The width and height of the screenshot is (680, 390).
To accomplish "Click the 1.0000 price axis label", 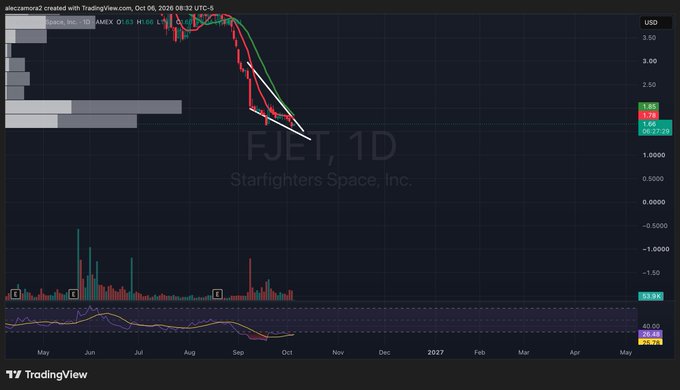I will pos(654,155).
